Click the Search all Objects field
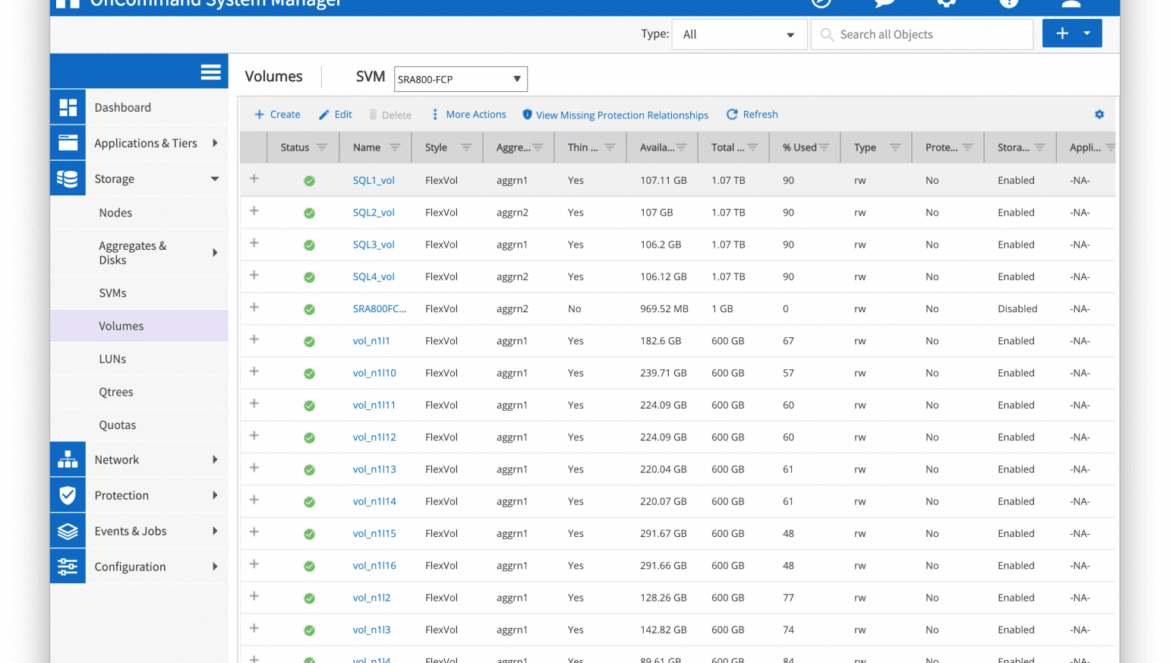Screen dimensions: 1170x663 click(922, 34)
